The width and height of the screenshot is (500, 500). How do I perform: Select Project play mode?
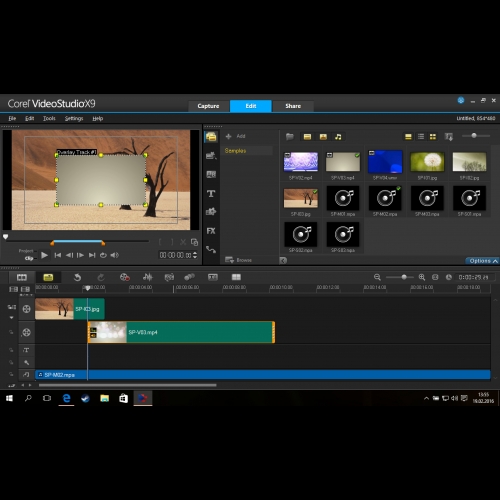pyautogui.click(x=26, y=251)
